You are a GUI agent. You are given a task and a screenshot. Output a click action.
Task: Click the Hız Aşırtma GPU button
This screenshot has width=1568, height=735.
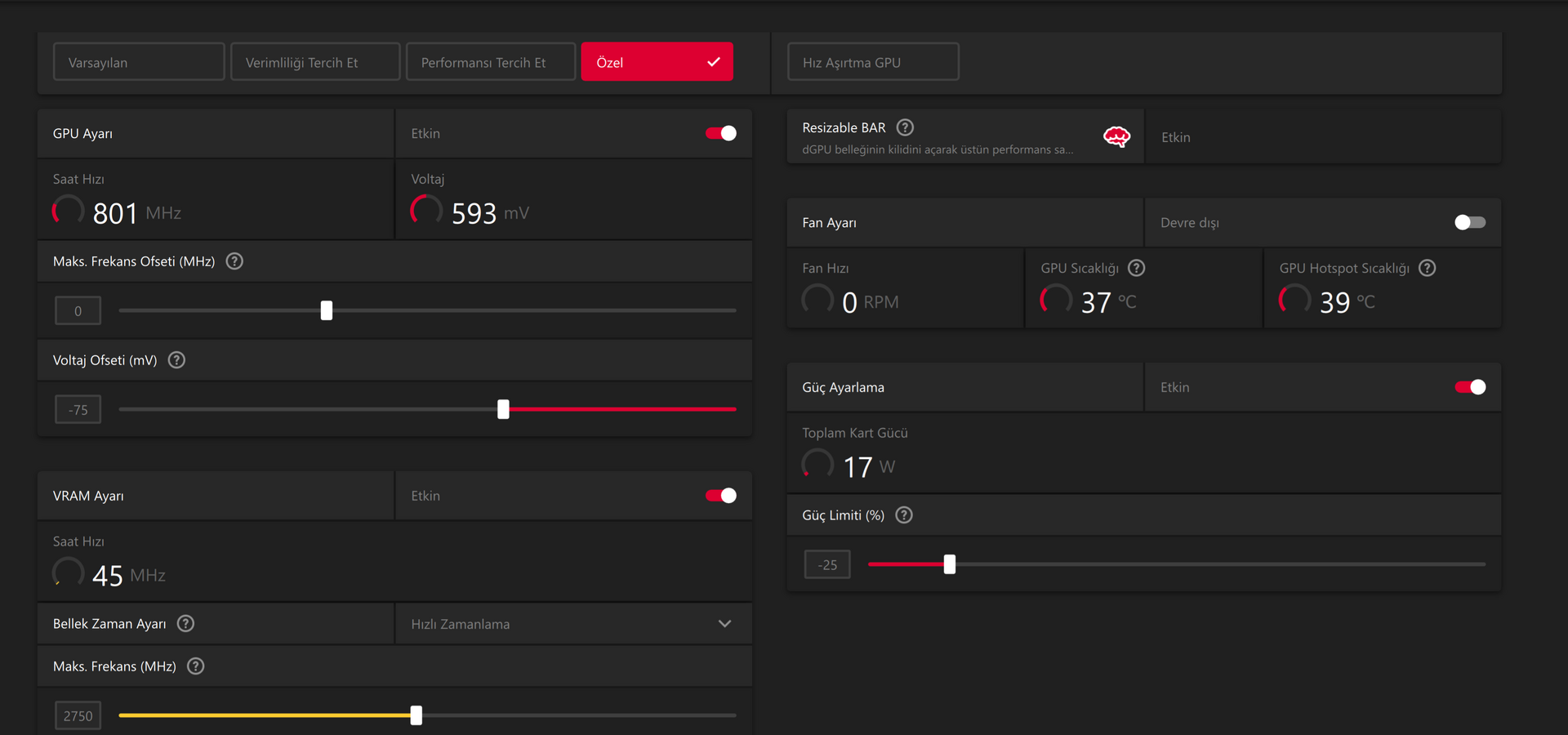click(x=873, y=62)
